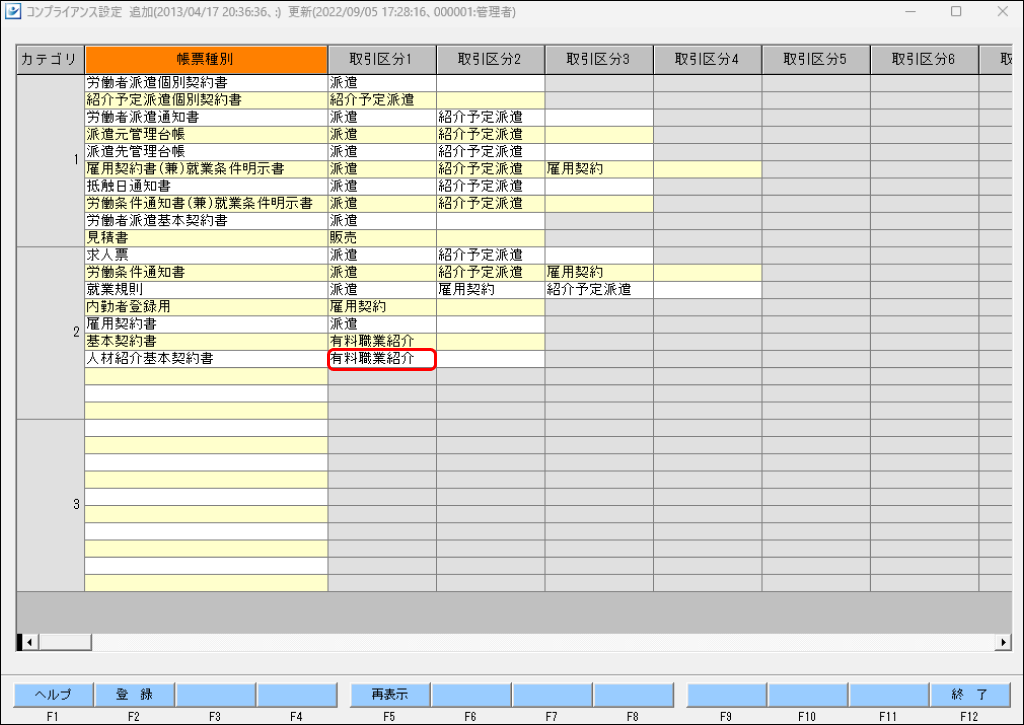Click the 終了 F12 button
Viewport: 1024px width, 725px height.
[970, 694]
